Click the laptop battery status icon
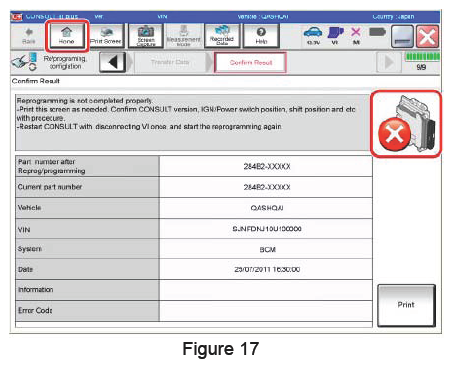The height and width of the screenshot is (368, 453). [x=377, y=32]
